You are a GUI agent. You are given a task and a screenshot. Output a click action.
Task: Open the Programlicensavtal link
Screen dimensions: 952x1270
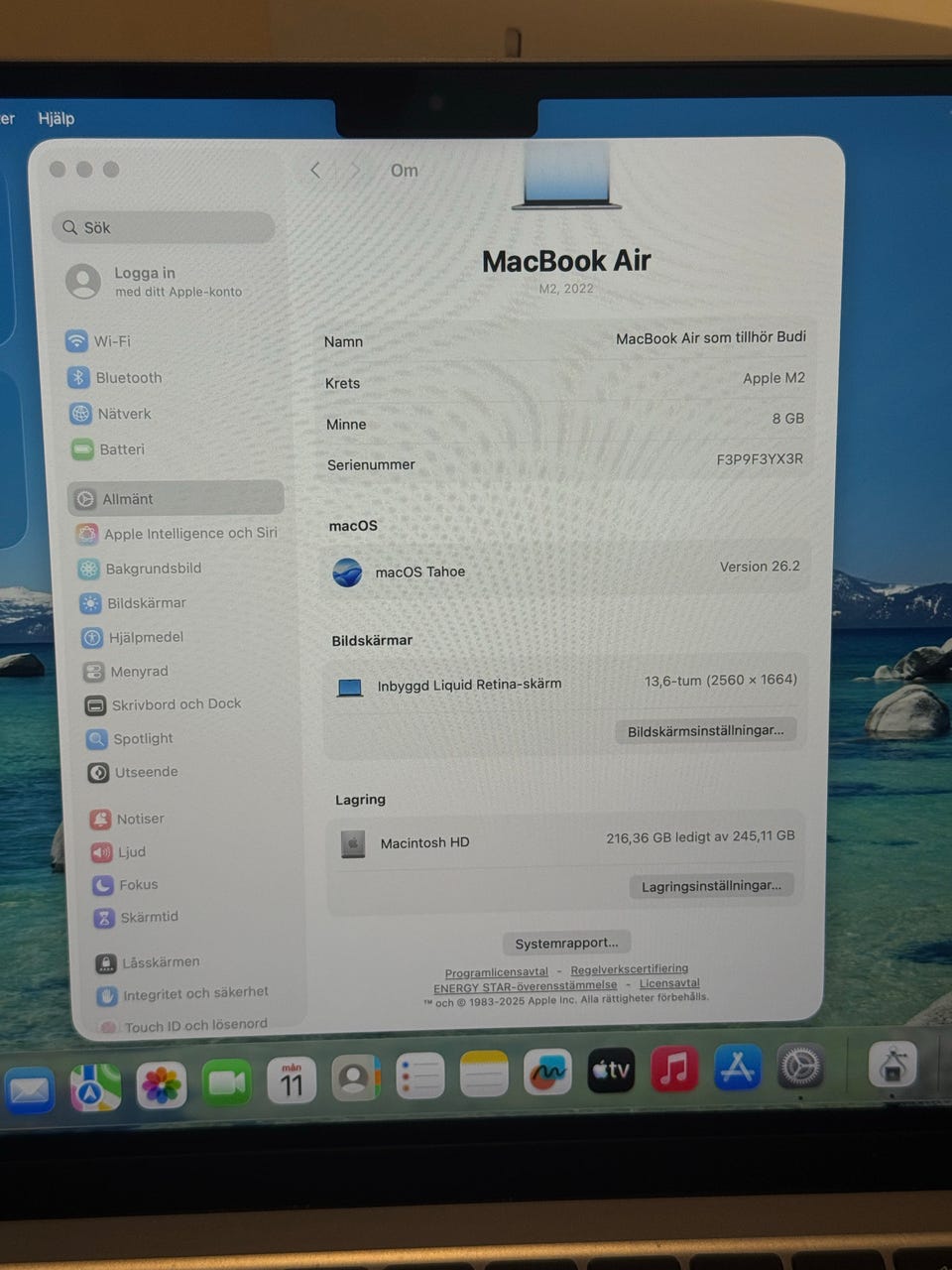pyautogui.click(x=496, y=972)
